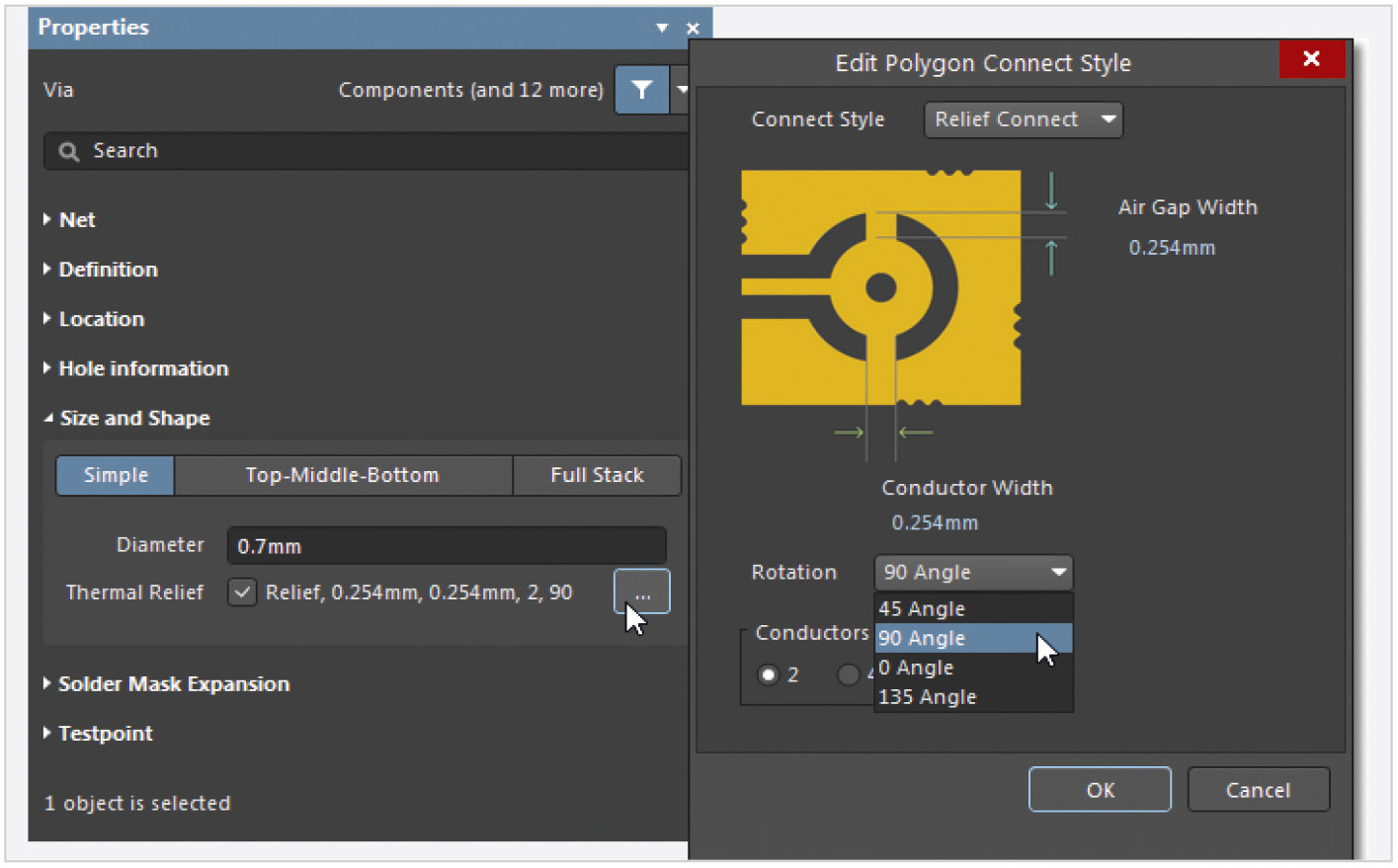The width and height of the screenshot is (1398, 868).
Task: Click the Thermal Relief ellipsis button
Action: point(642,592)
